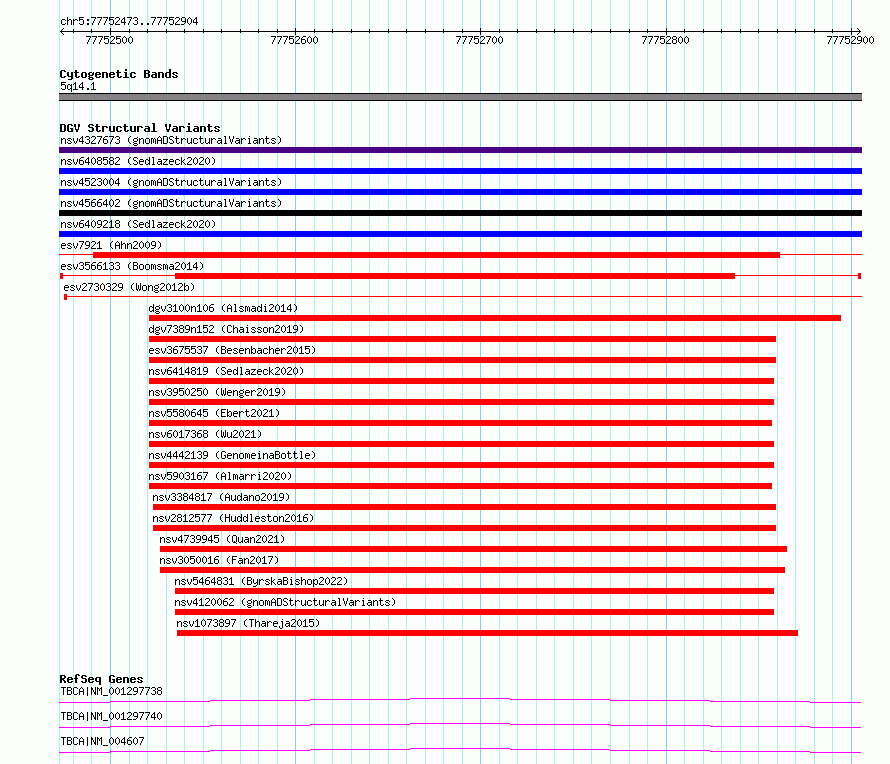
Task: Open the nsv4566402 gnomADStructuralVariants label
Action: pyautogui.click(x=171, y=203)
